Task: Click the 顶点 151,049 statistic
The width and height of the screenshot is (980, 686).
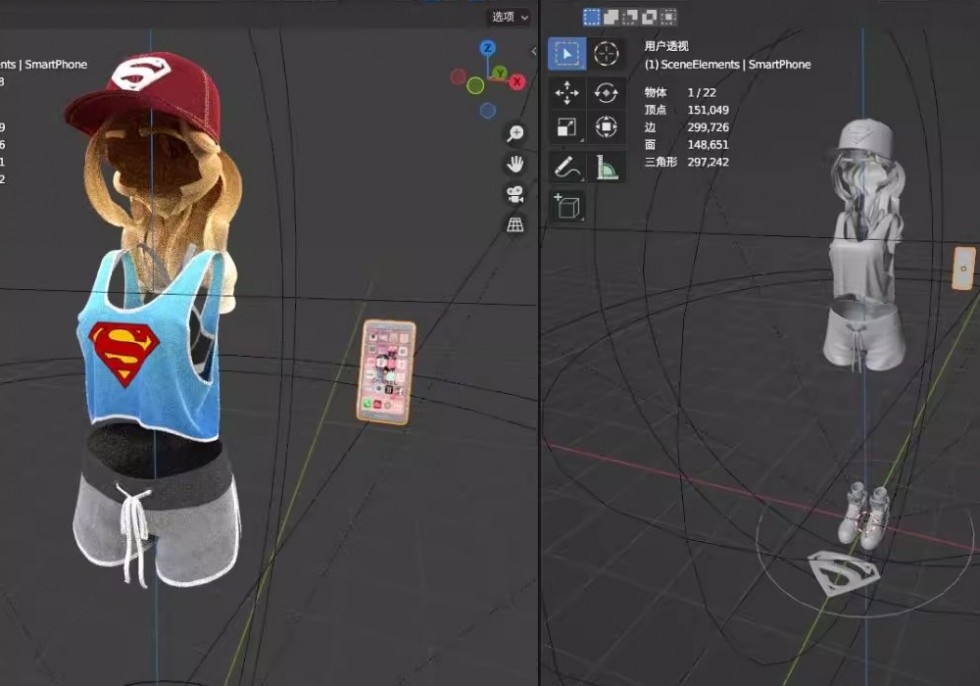Action: 687,110
